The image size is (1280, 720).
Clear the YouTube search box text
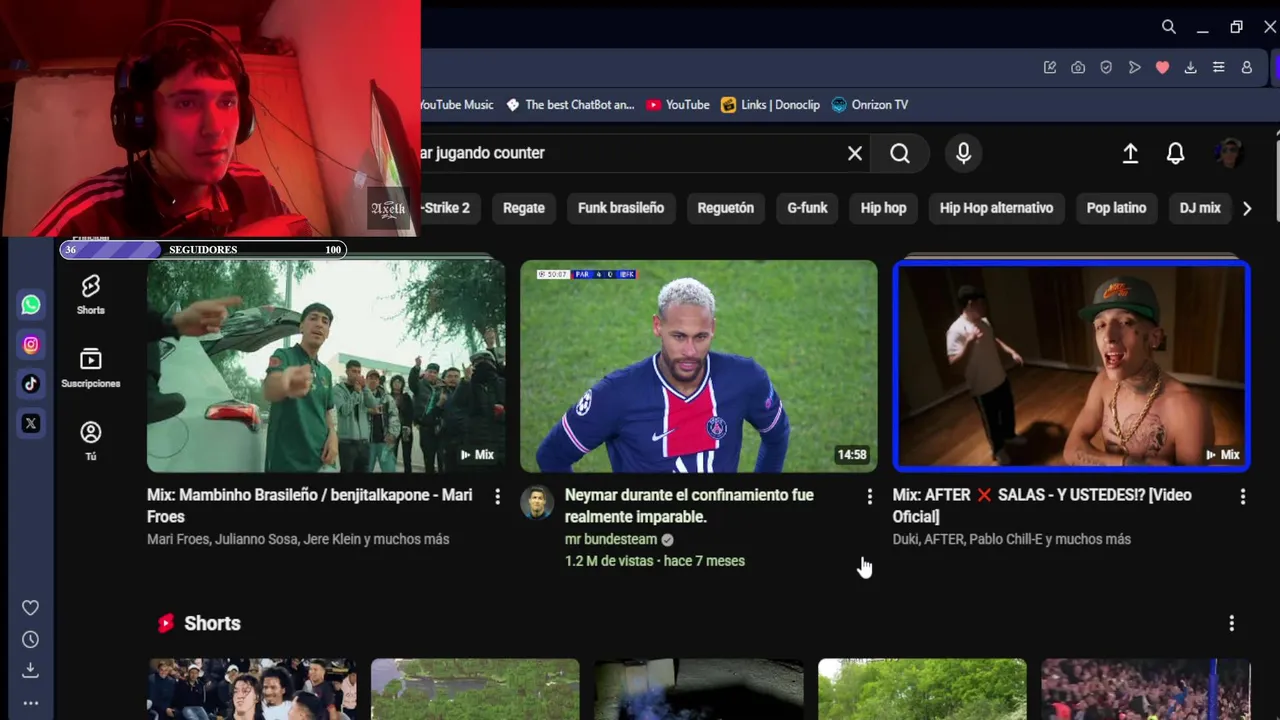855,153
